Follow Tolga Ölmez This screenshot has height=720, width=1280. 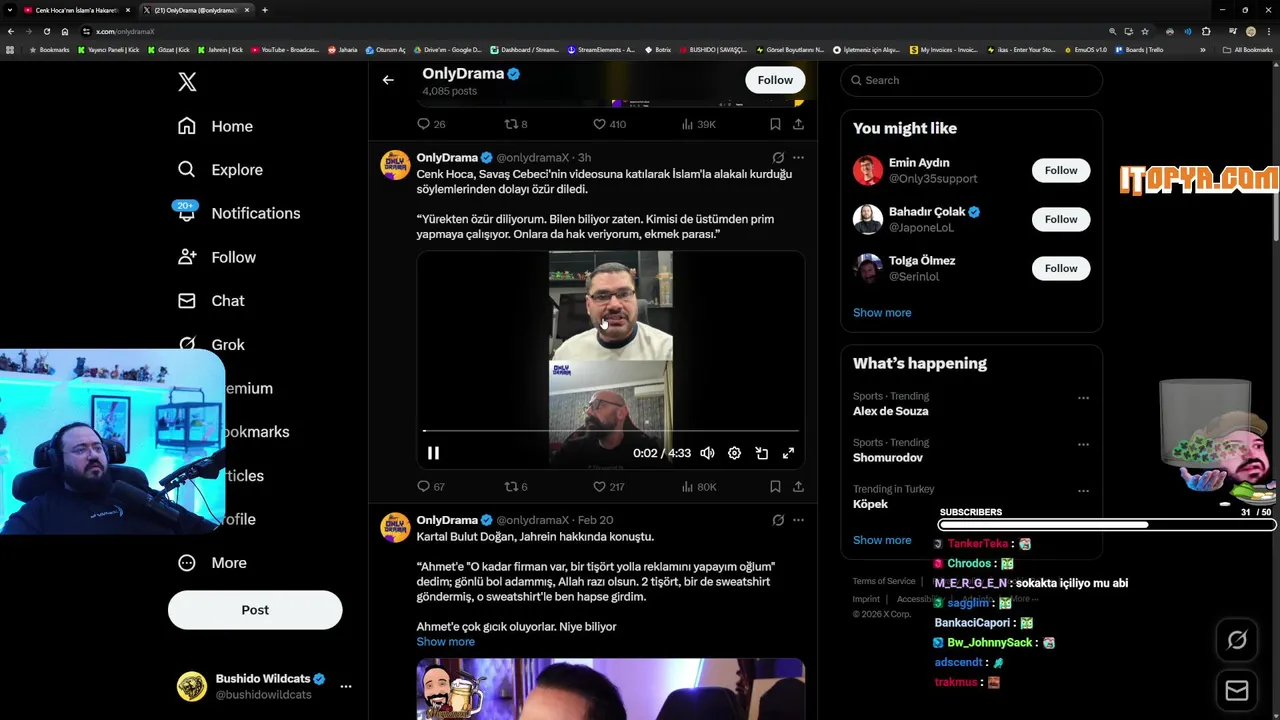click(x=1061, y=268)
